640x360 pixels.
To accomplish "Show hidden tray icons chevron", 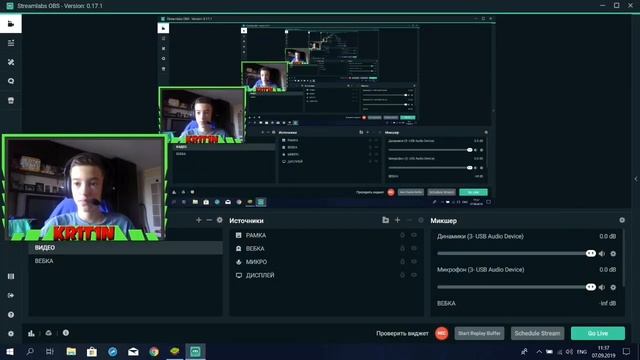I will (539, 351).
